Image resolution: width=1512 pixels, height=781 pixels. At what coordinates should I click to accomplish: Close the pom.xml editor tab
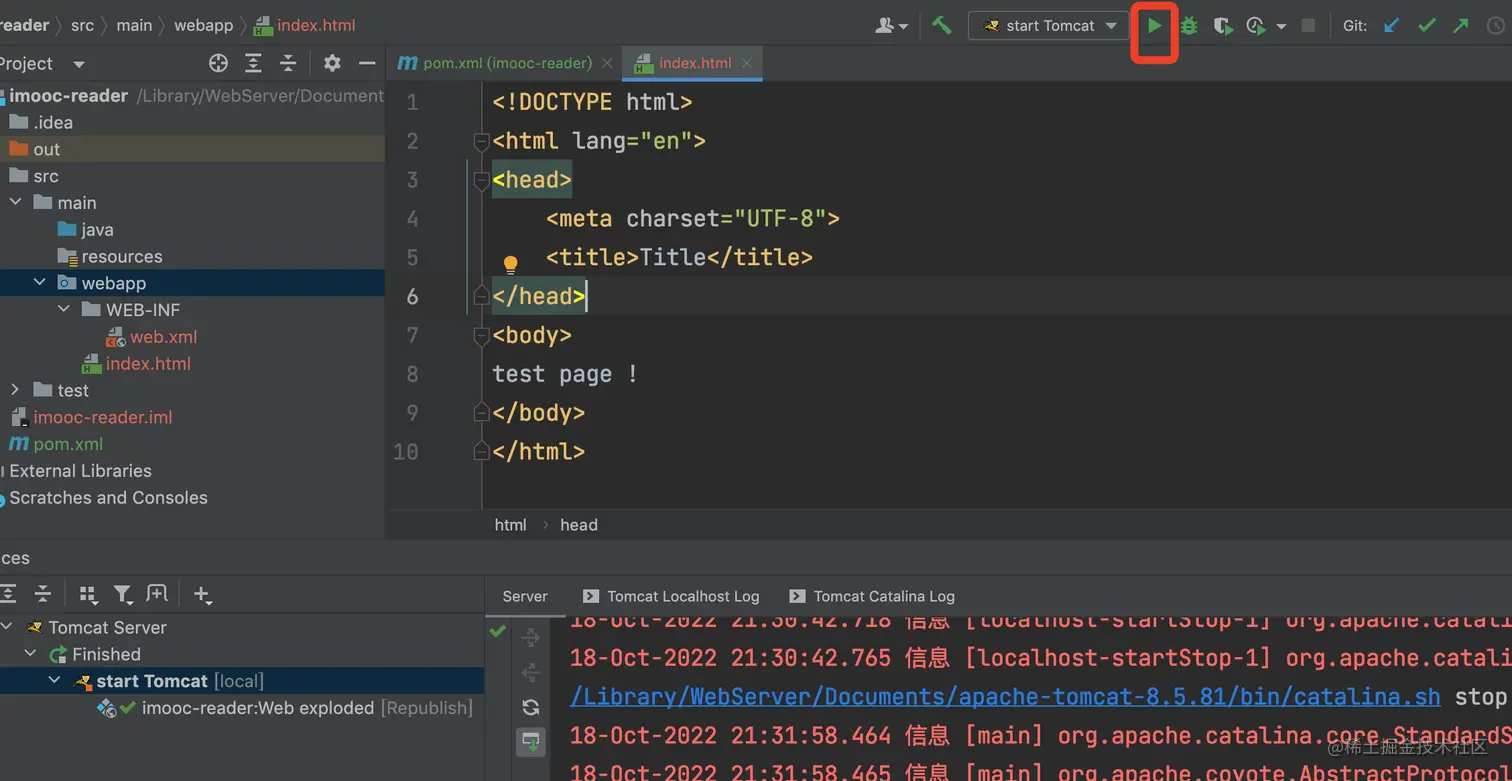point(606,63)
